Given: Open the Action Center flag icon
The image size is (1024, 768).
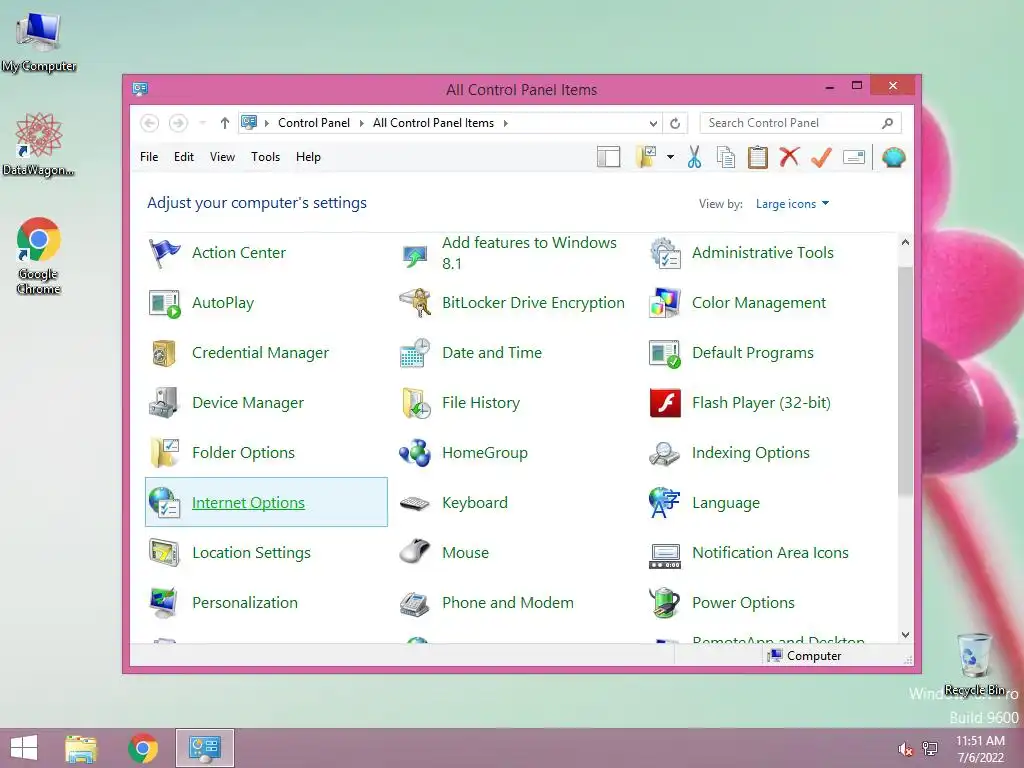Looking at the screenshot, I should tap(164, 253).
